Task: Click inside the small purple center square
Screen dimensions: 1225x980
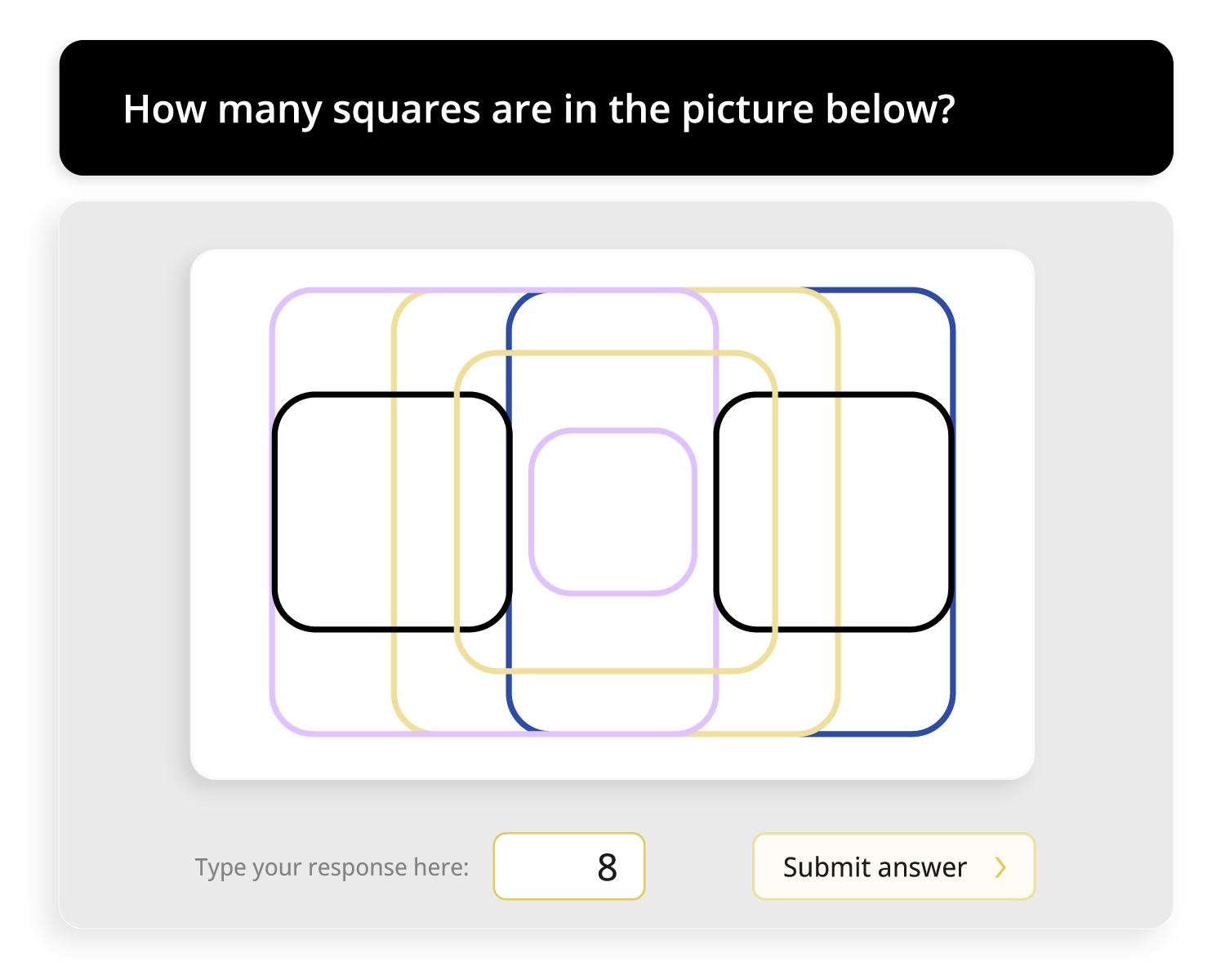Action: [x=612, y=512]
